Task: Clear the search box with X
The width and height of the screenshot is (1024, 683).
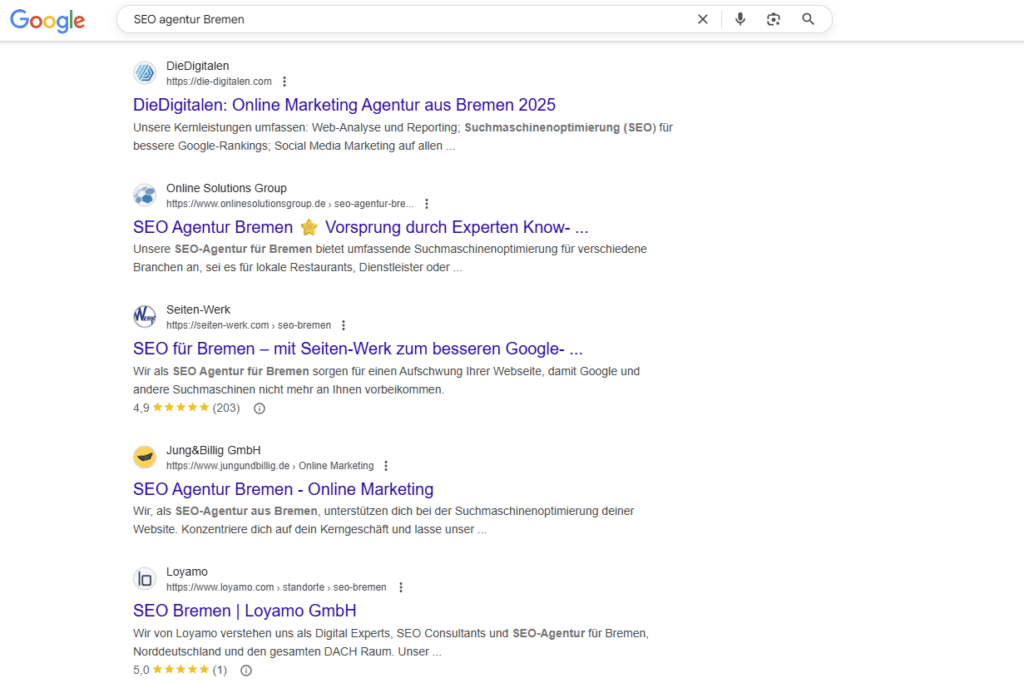Action: point(703,20)
